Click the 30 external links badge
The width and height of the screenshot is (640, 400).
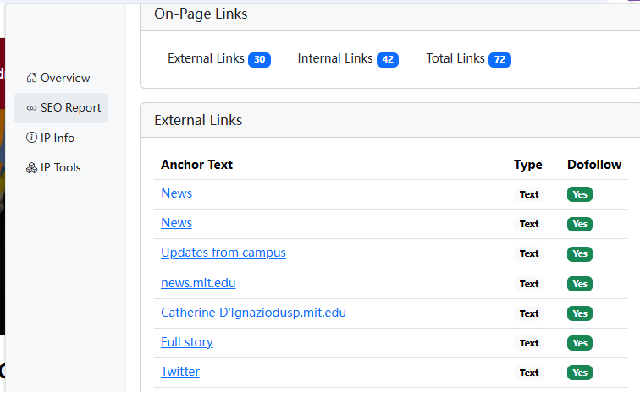tap(260, 60)
